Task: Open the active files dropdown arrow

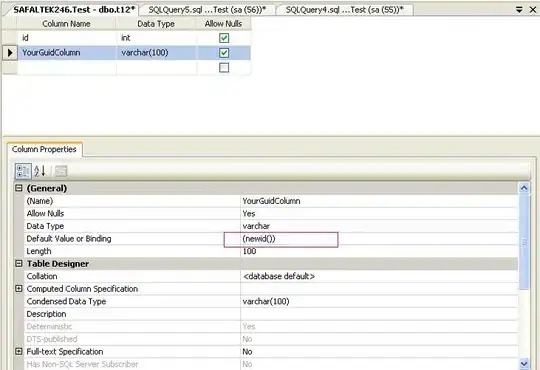Action: click(x=519, y=10)
